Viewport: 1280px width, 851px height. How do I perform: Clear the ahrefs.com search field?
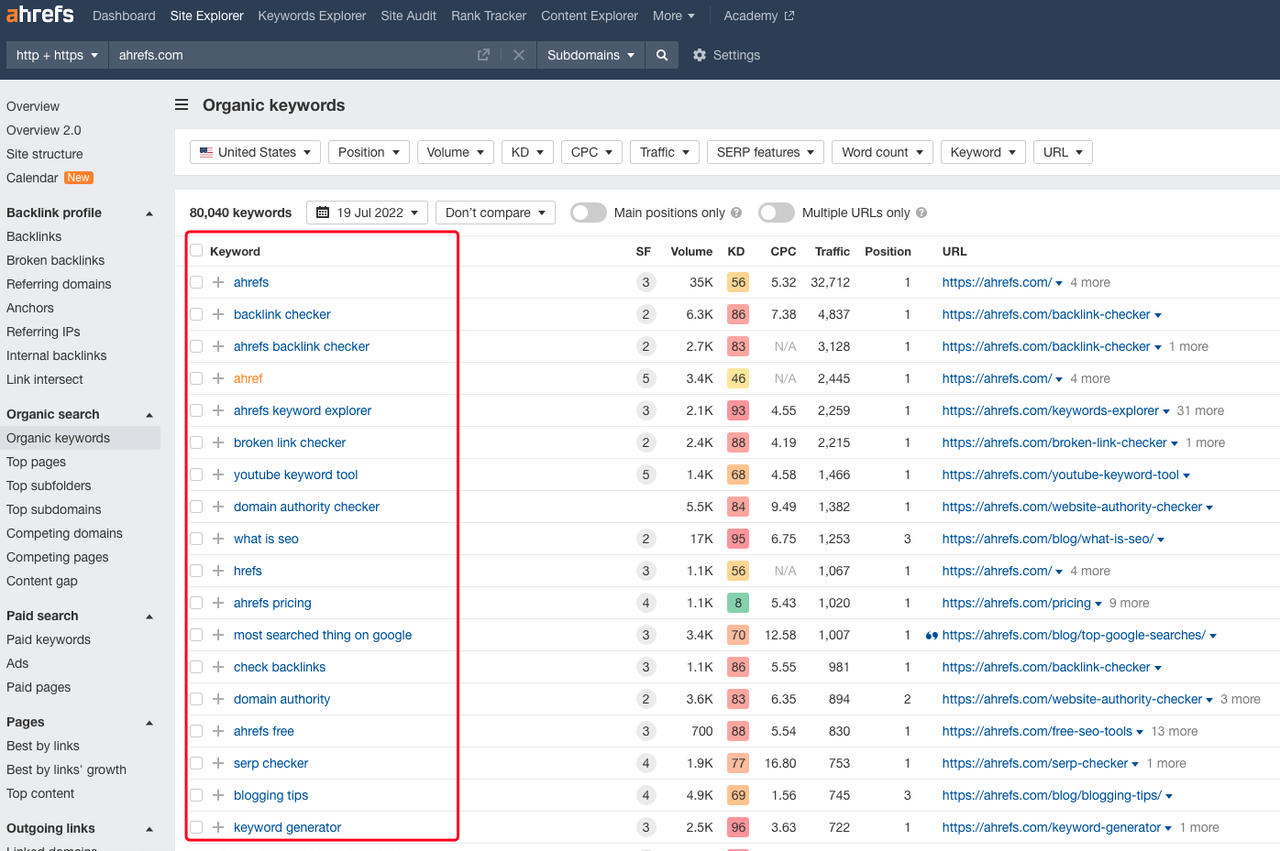(x=518, y=55)
